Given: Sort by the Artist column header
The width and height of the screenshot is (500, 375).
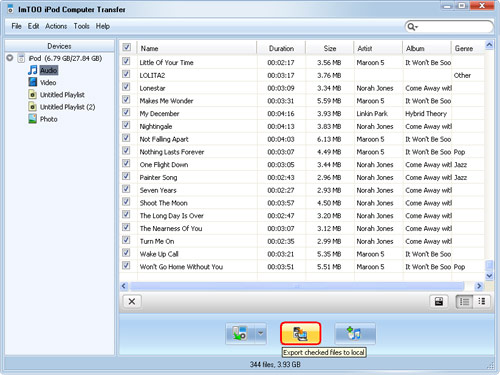Looking at the screenshot, I should pos(378,48).
